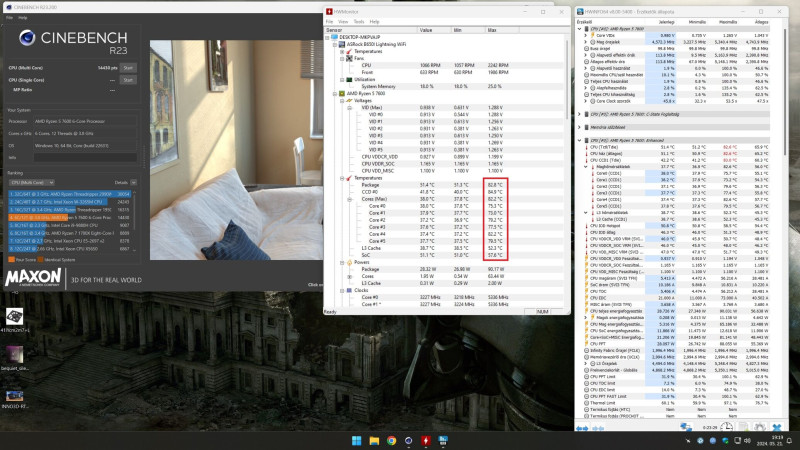Click the Voltages node icon in HWMonitor
Viewport: 800px width, 450px height.
tap(349, 101)
